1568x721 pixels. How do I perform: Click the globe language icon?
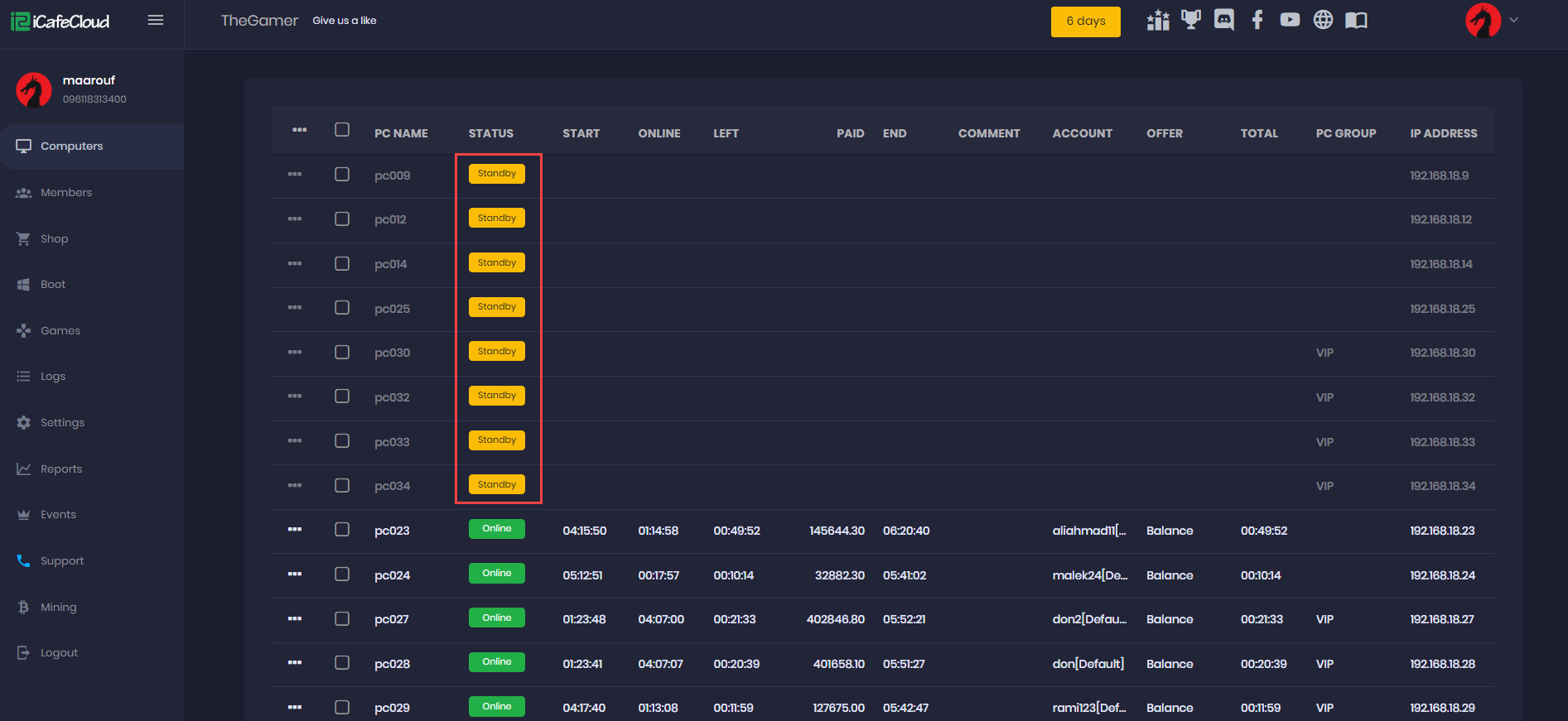click(1323, 20)
